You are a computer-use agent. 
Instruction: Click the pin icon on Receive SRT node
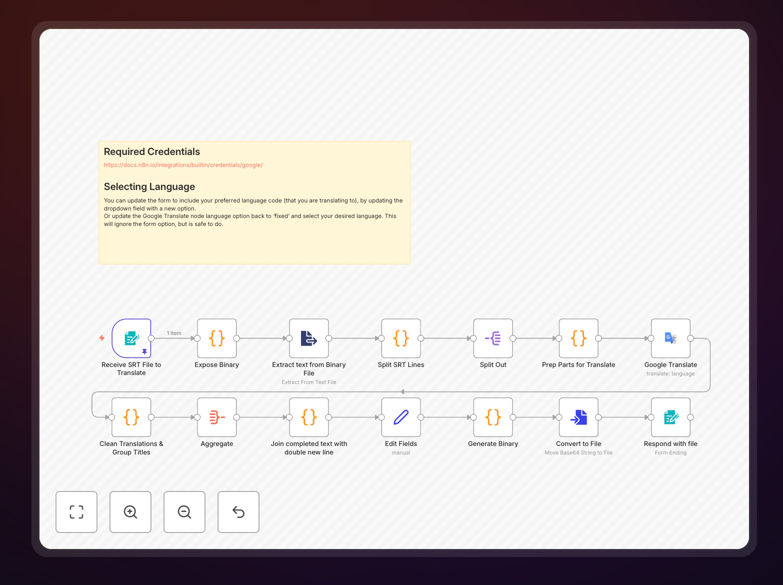(144, 352)
